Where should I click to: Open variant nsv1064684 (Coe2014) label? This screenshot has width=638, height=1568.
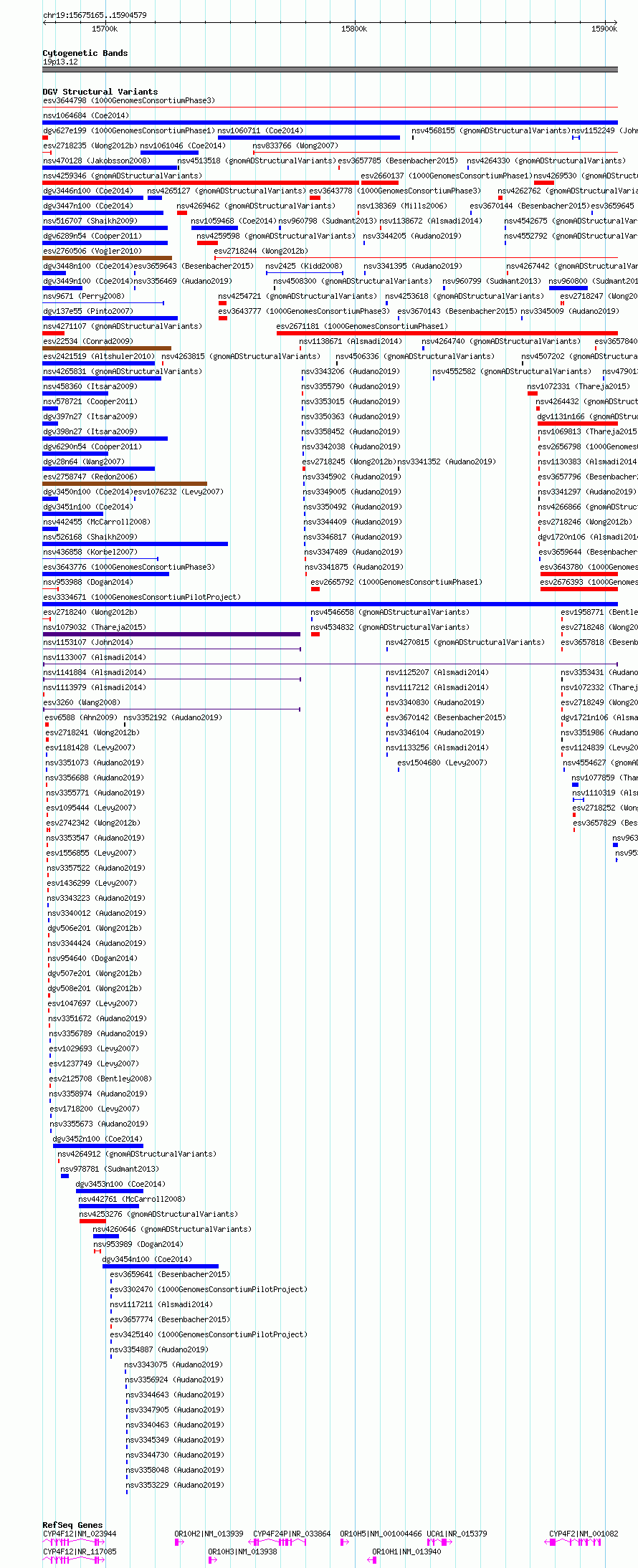(86, 115)
